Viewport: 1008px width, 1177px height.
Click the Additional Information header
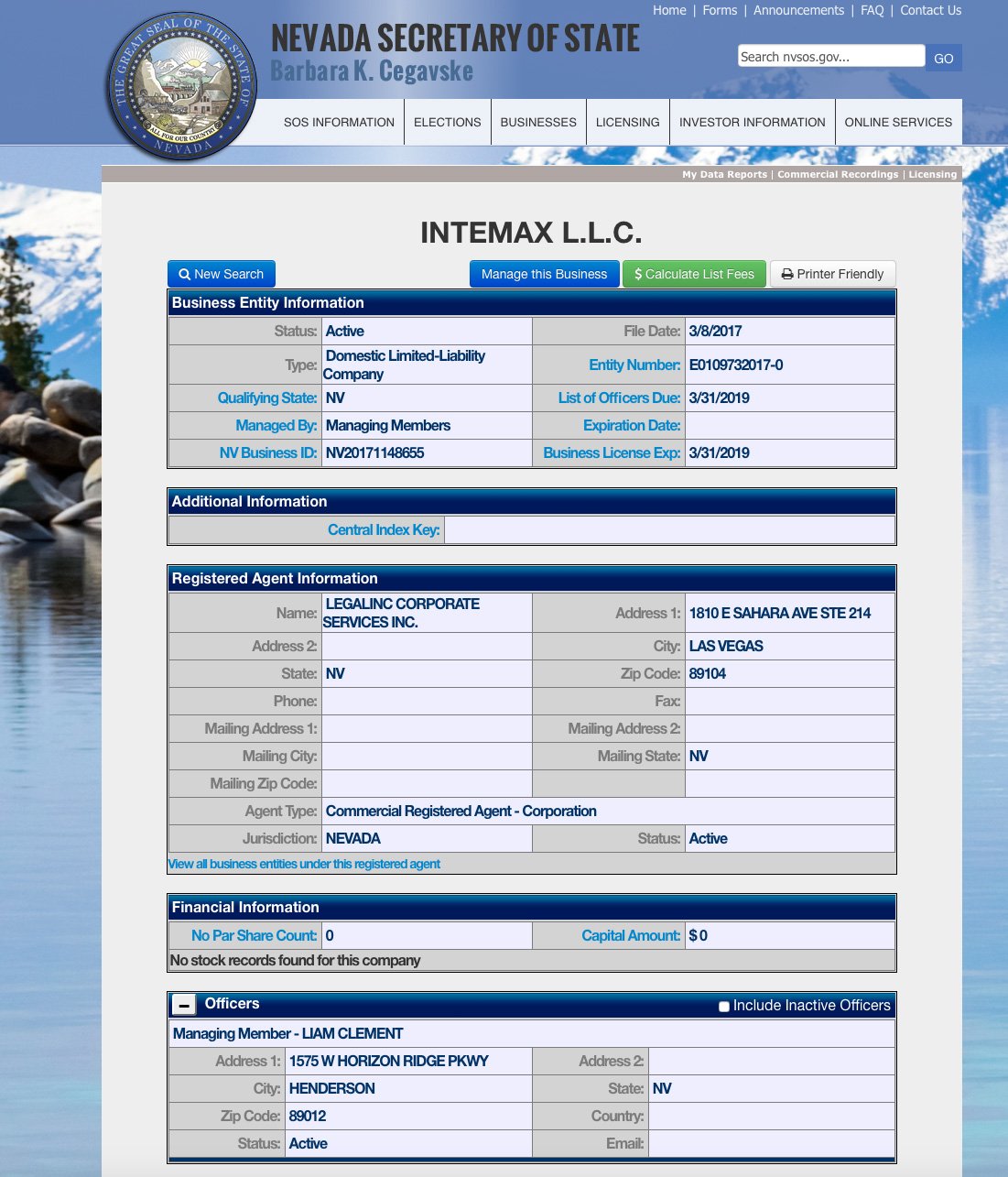tap(532, 501)
